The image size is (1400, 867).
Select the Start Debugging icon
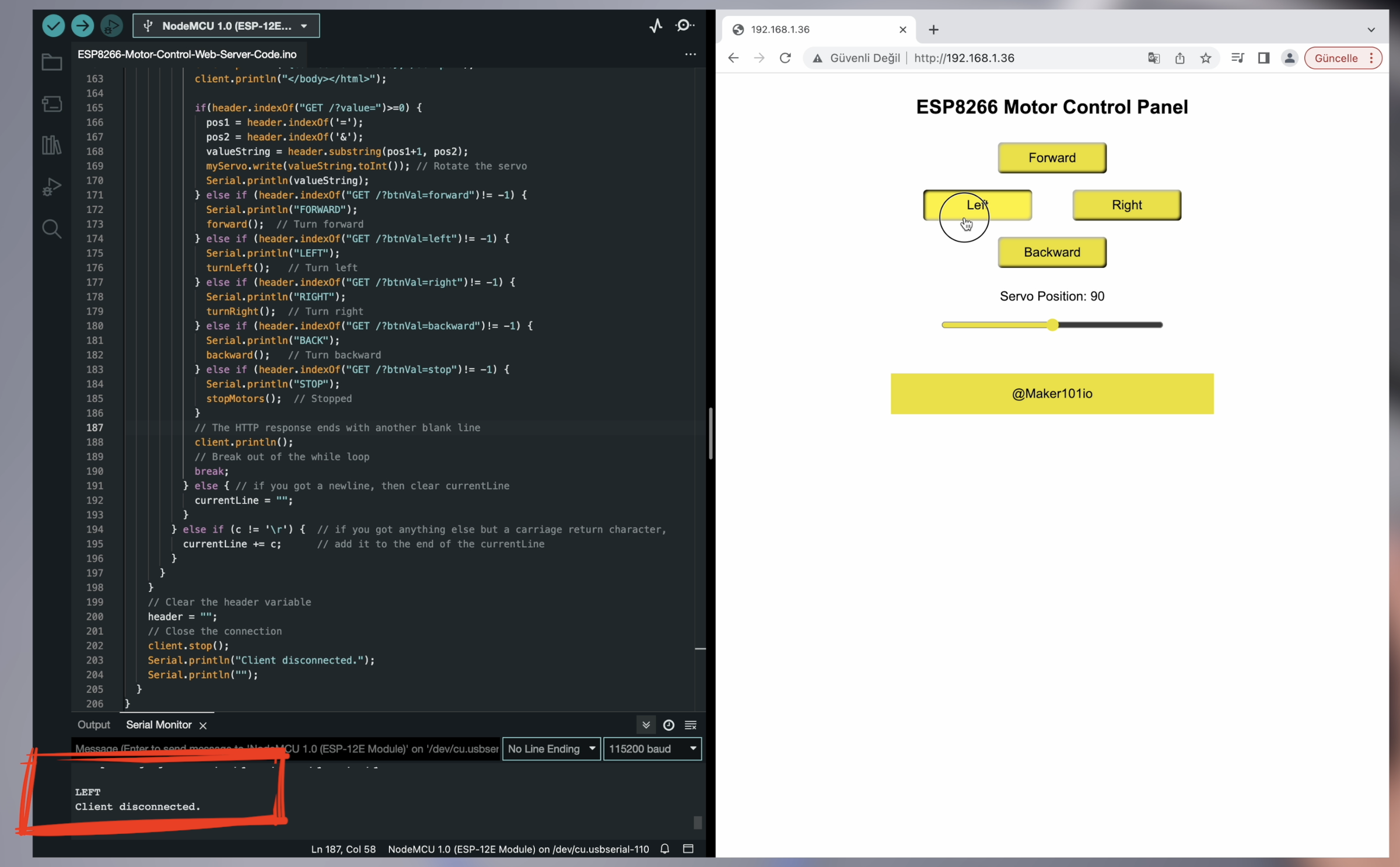pyautogui.click(x=111, y=26)
